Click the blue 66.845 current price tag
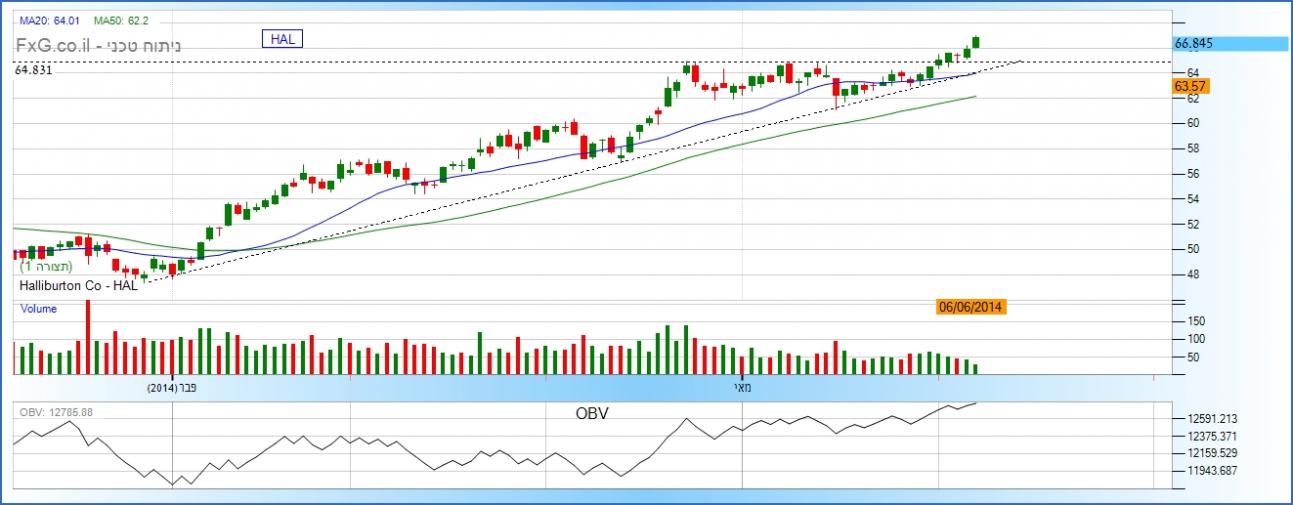This screenshot has height=505, width=1293. click(1229, 44)
